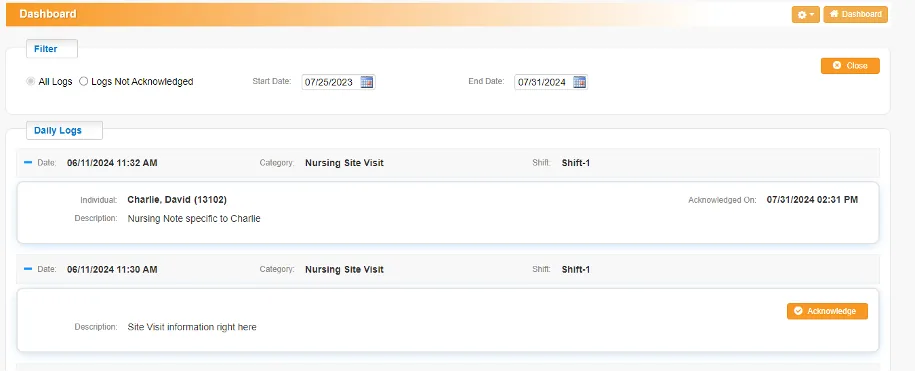
Task: Click the Dashboard home button
Action: coord(855,15)
